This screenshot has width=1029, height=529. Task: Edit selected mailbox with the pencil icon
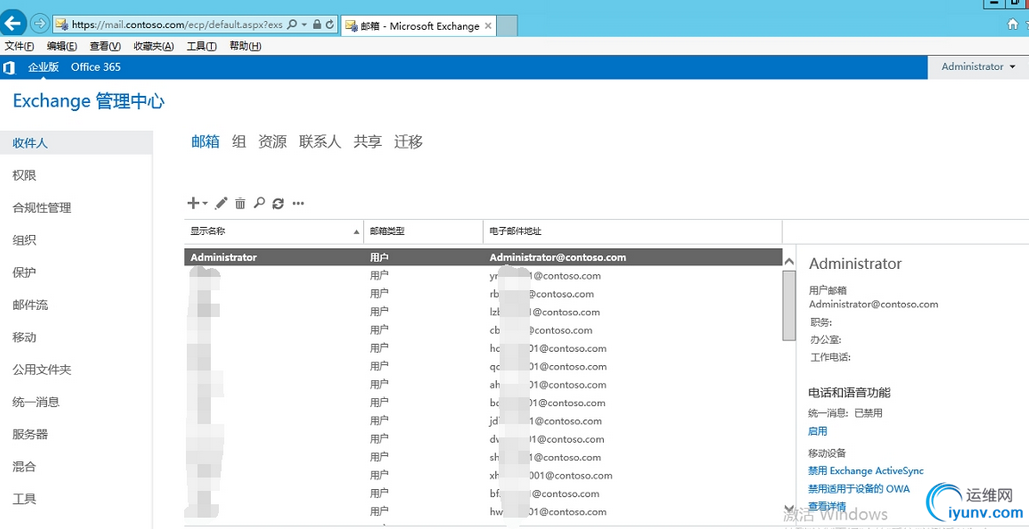click(221, 203)
